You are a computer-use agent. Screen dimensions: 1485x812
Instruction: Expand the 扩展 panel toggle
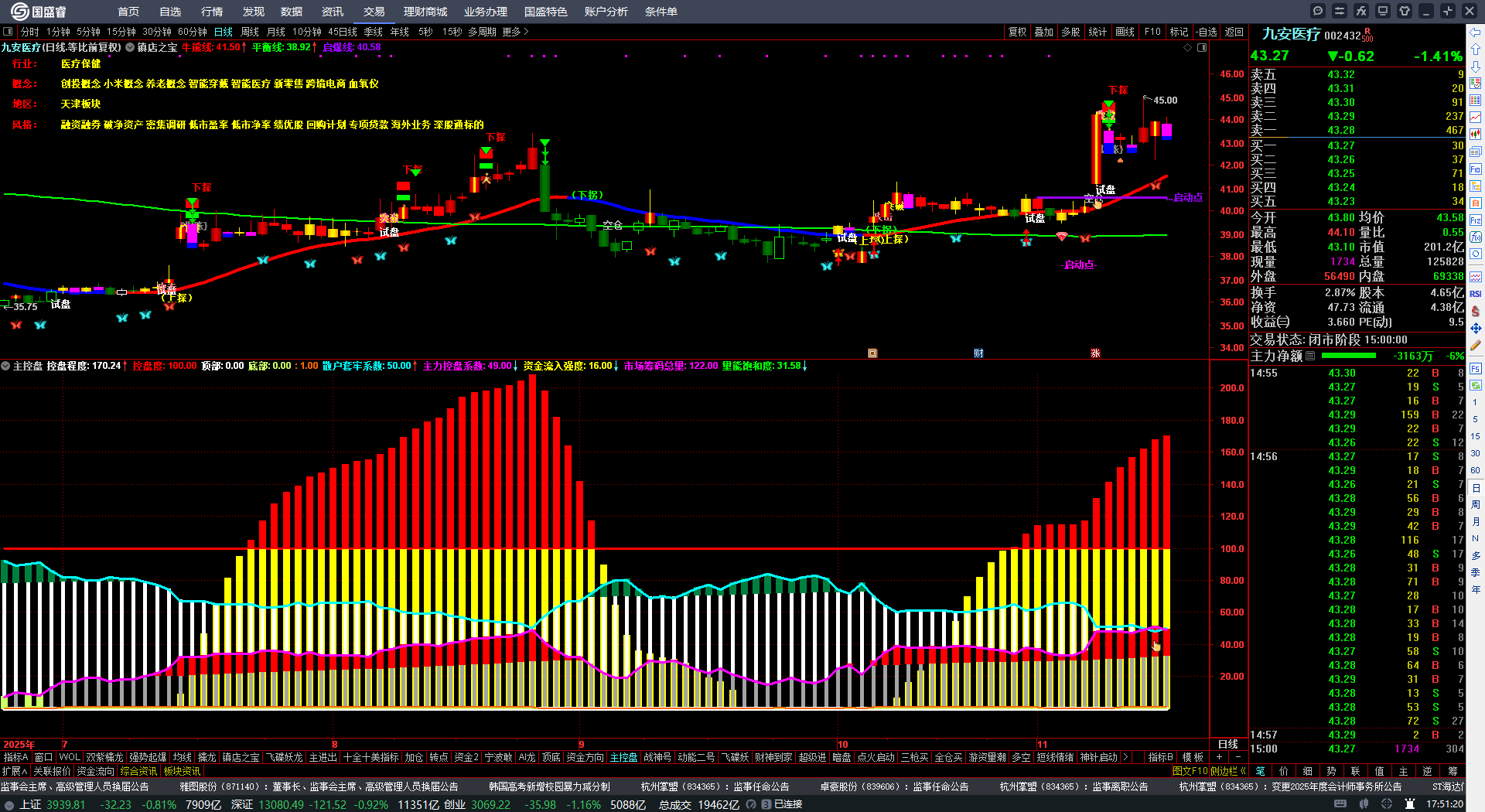click(x=15, y=771)
